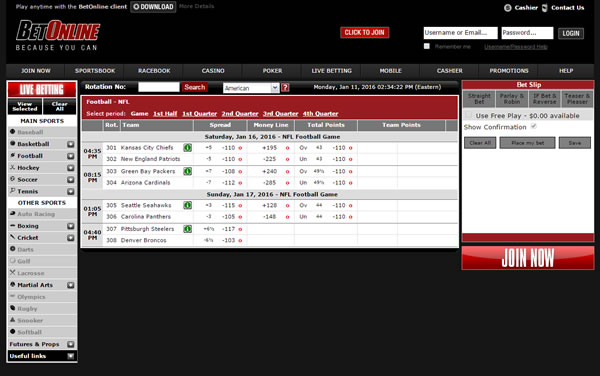The height and width of the screenshot is (376, 600).
Task: Click the red Click To Join button
Action: coord(364,33)
